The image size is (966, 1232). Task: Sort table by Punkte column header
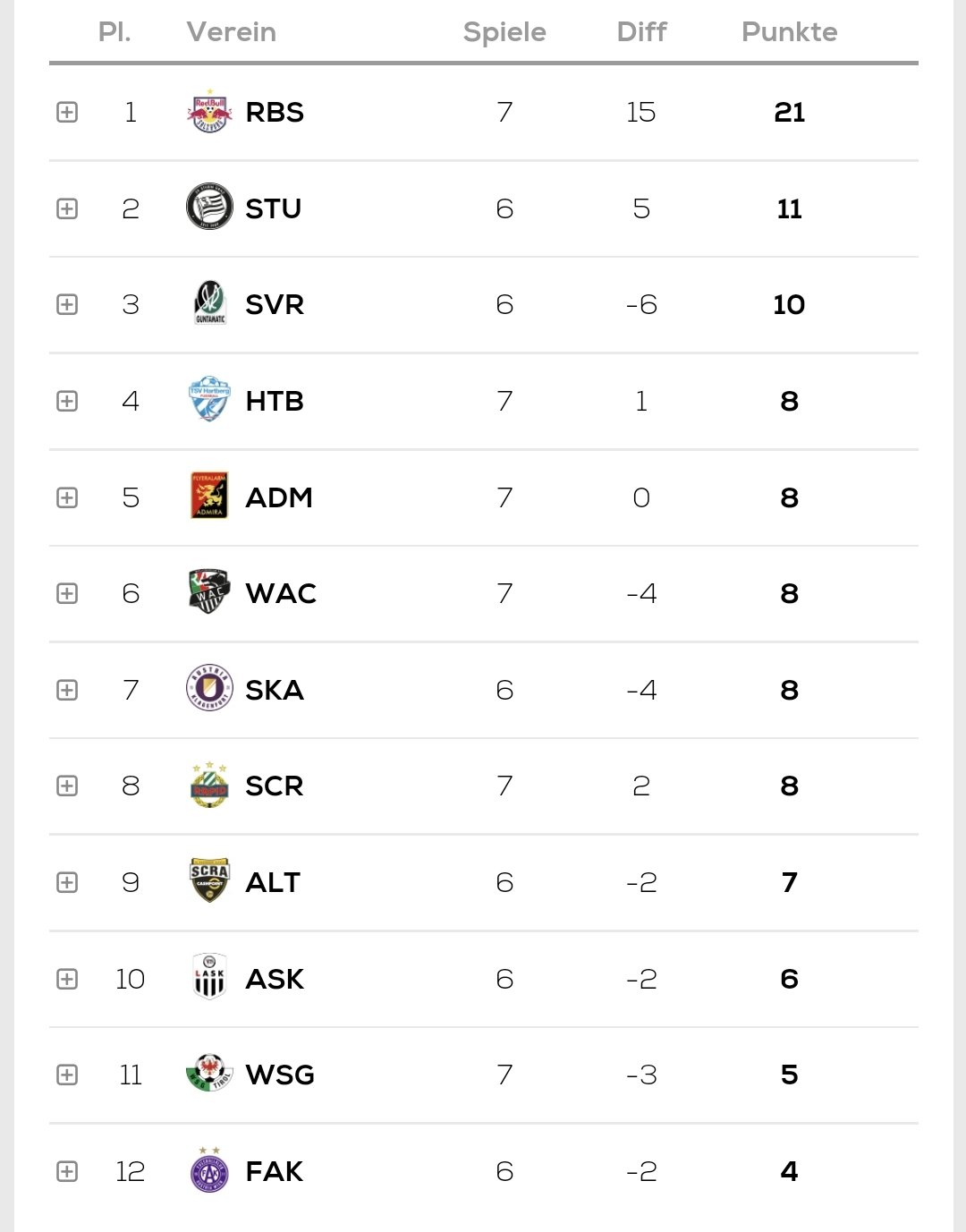[x=789, y=32]
